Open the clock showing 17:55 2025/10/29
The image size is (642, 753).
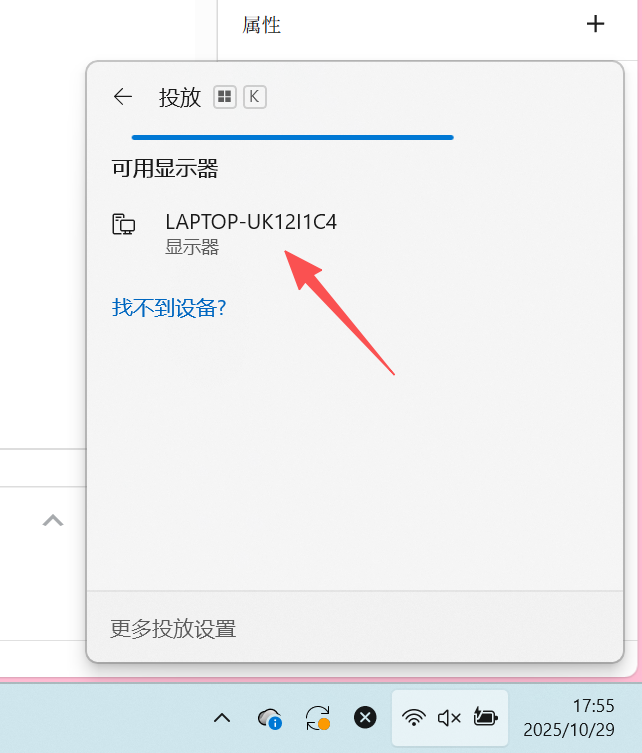coord(569,718)
